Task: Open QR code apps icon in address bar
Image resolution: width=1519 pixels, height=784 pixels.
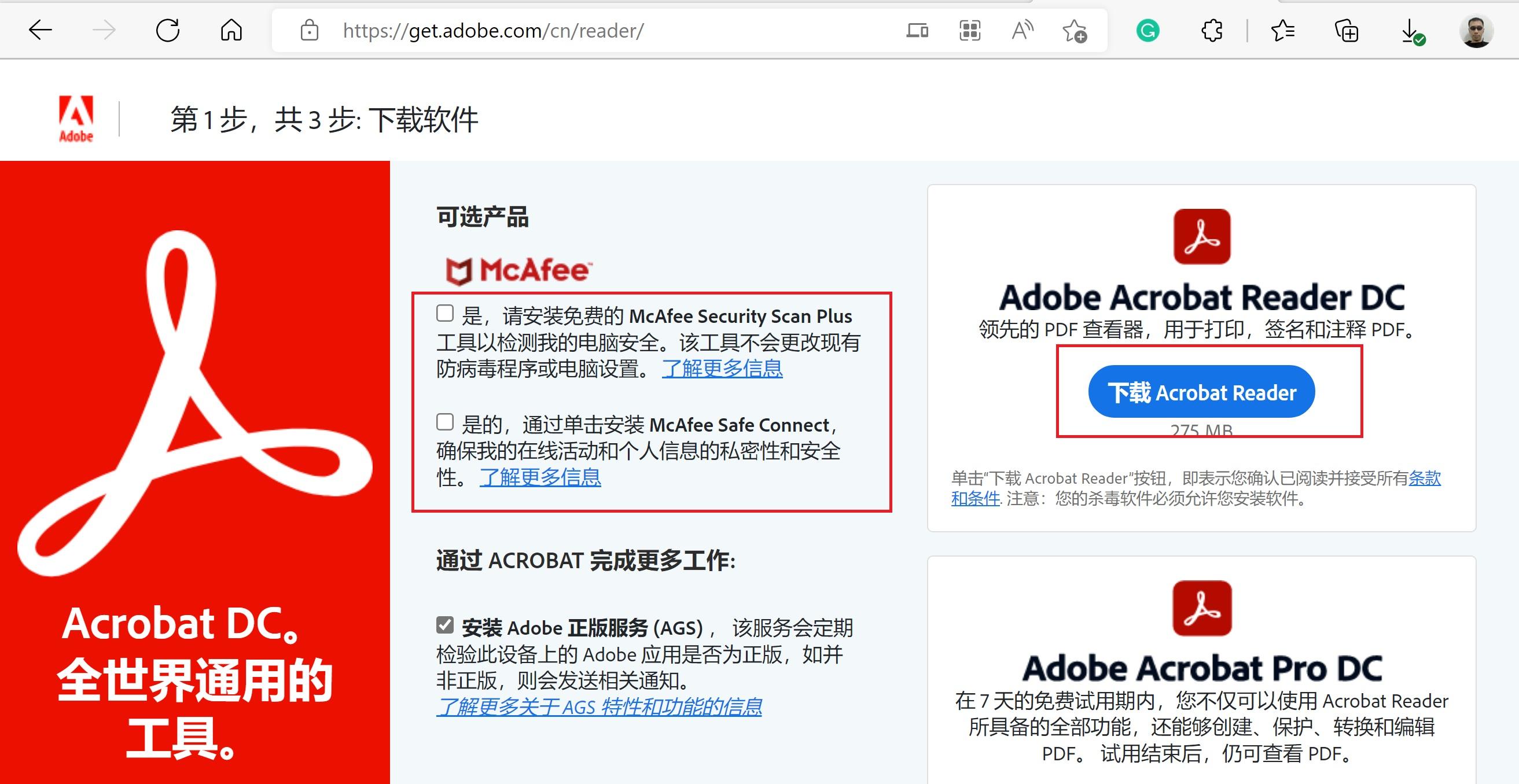Action: click(970, 30)
